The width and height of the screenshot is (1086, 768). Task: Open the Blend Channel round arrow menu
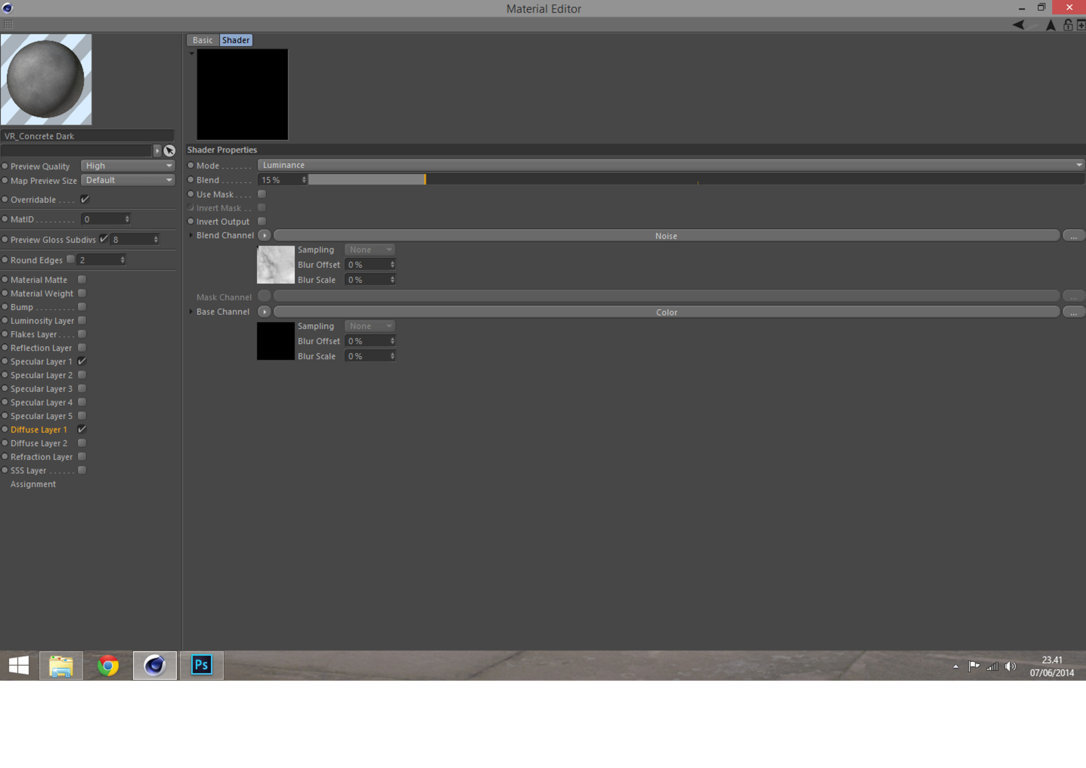pos(264,235)
